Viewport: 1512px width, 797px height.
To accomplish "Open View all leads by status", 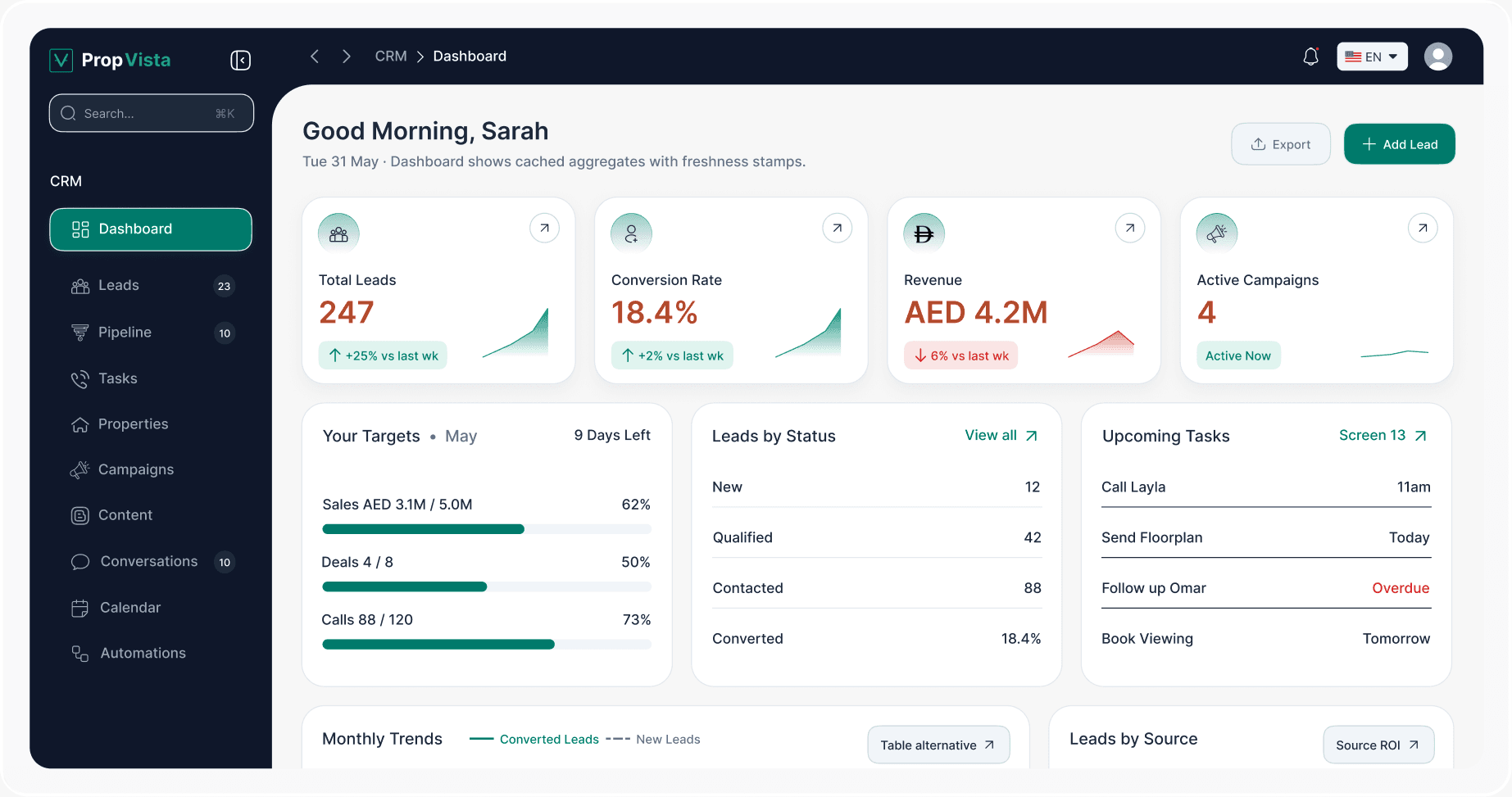I will tap(1001, 436).
